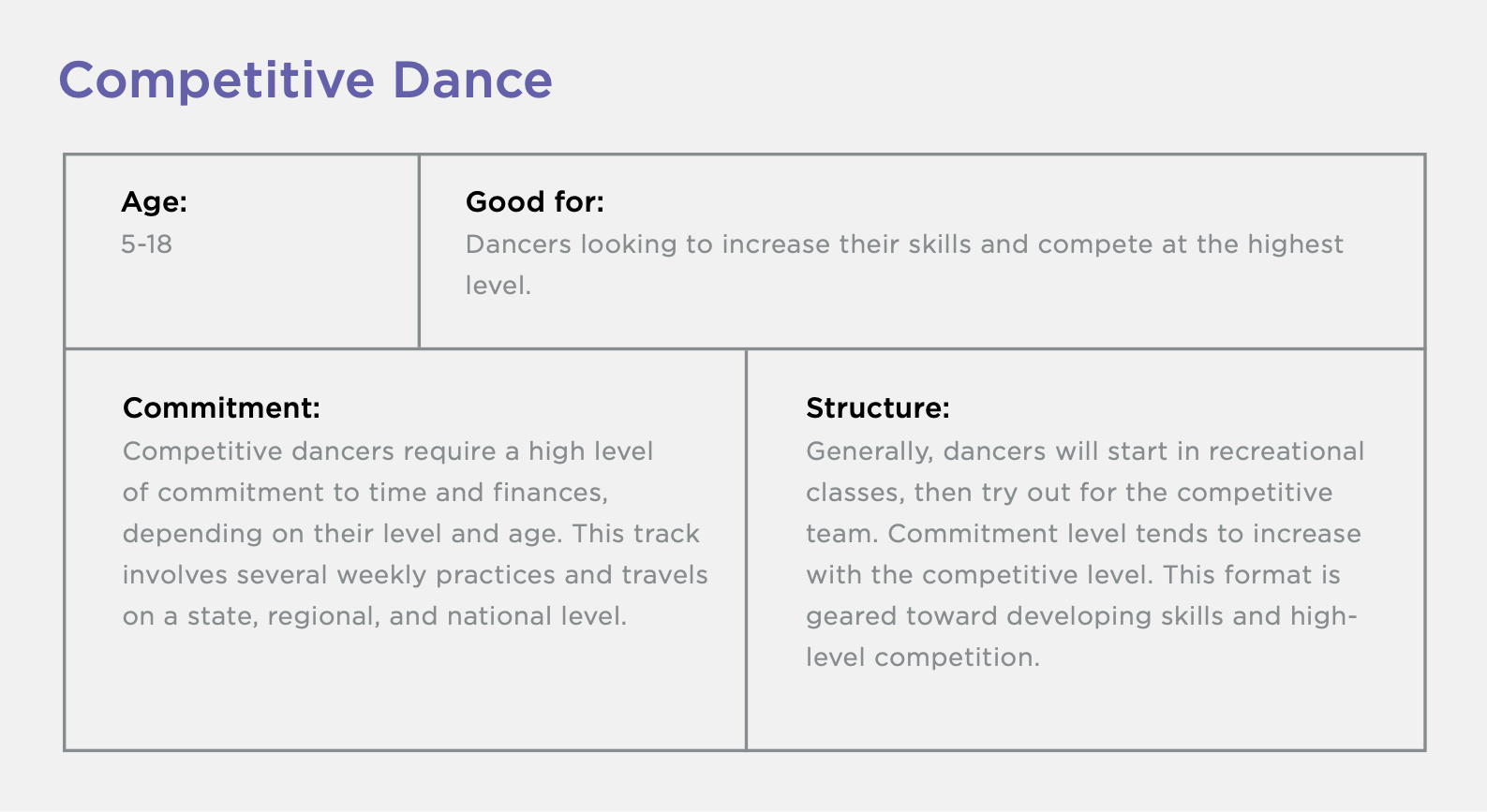Click the Competitive Dance heading
Viewport: 1487px width, 812px height.
[x=305, y=81]
